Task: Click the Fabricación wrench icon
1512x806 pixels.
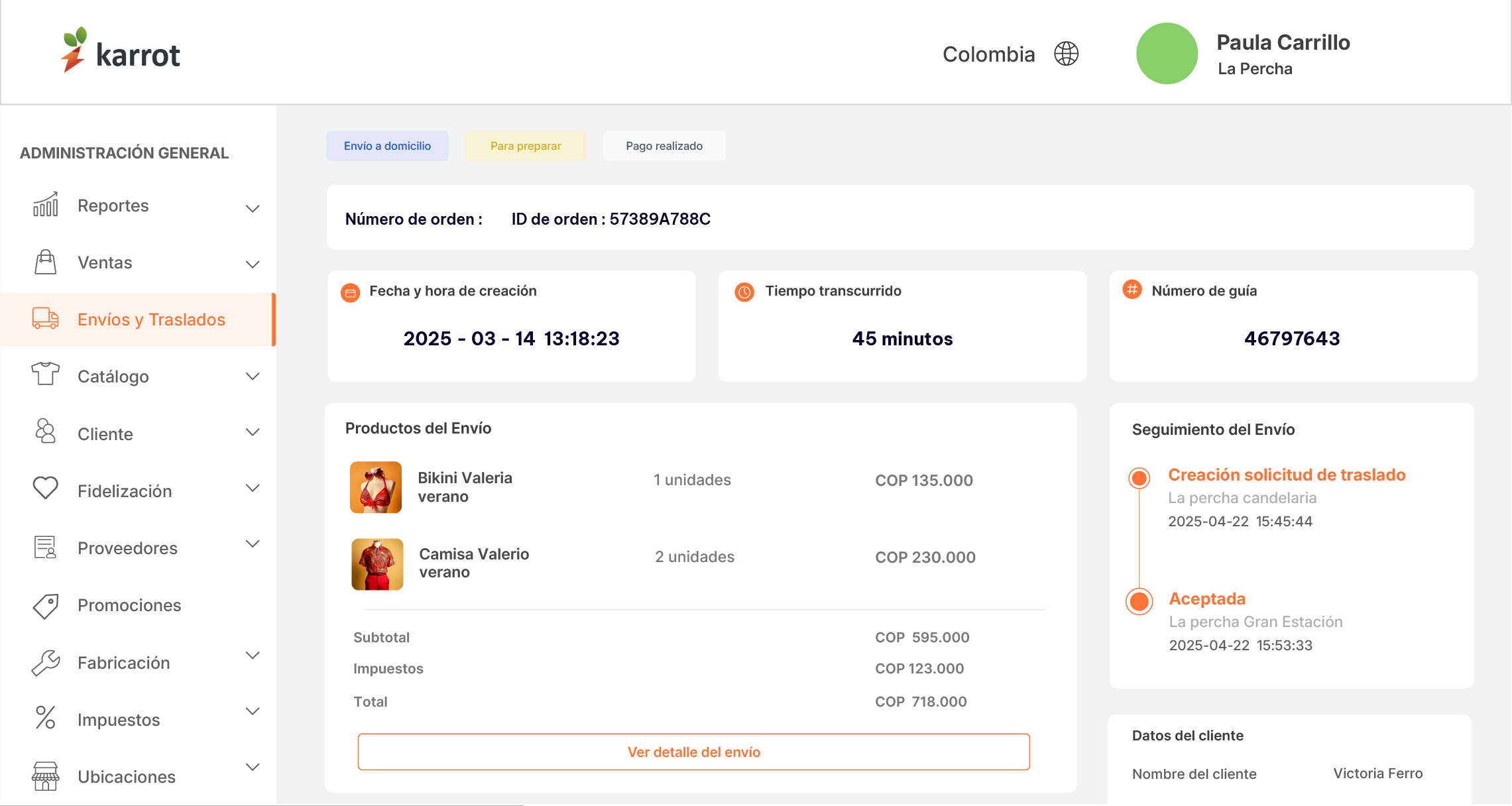Action: click(46, 662)
